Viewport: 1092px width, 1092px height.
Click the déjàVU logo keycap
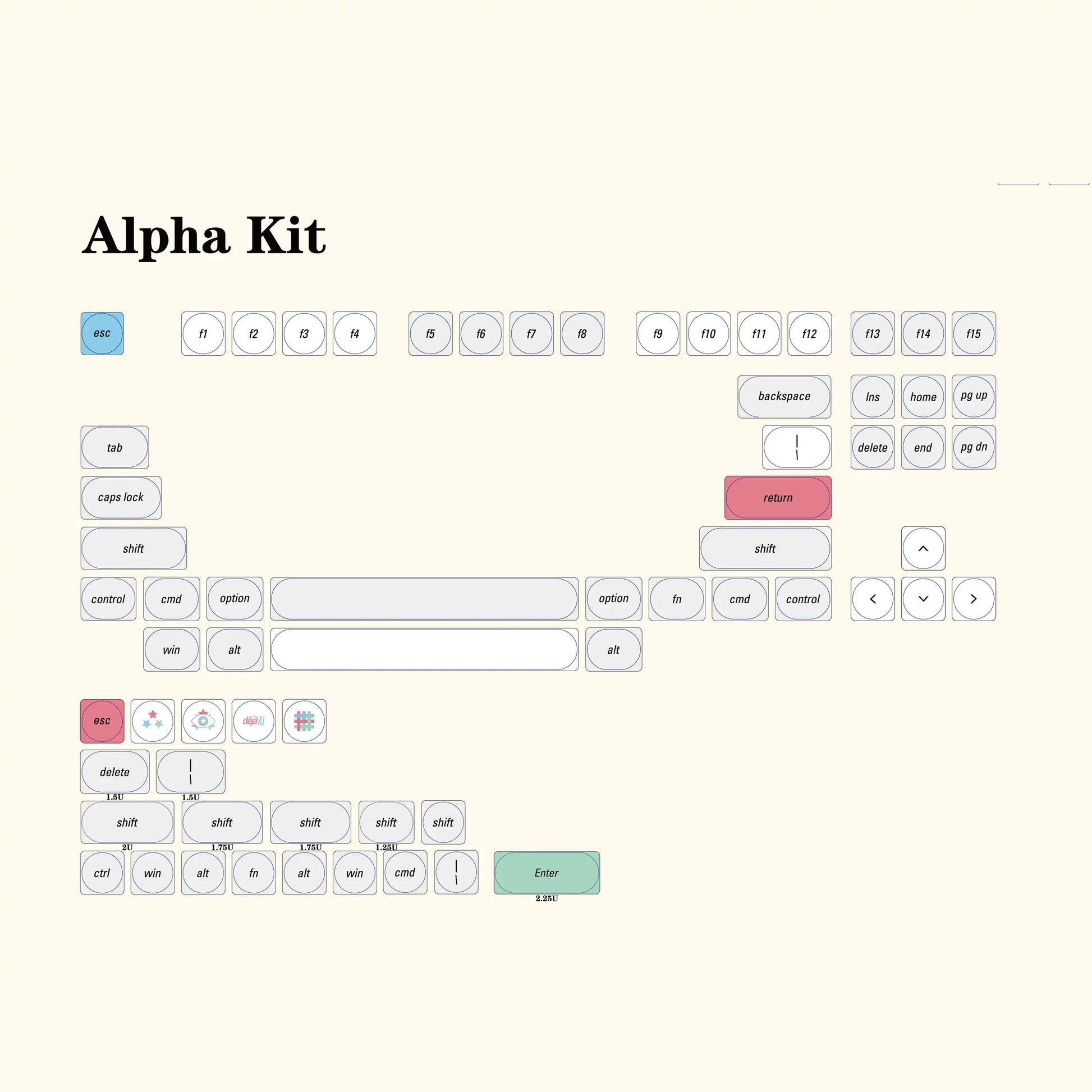(x=253, y=721)
